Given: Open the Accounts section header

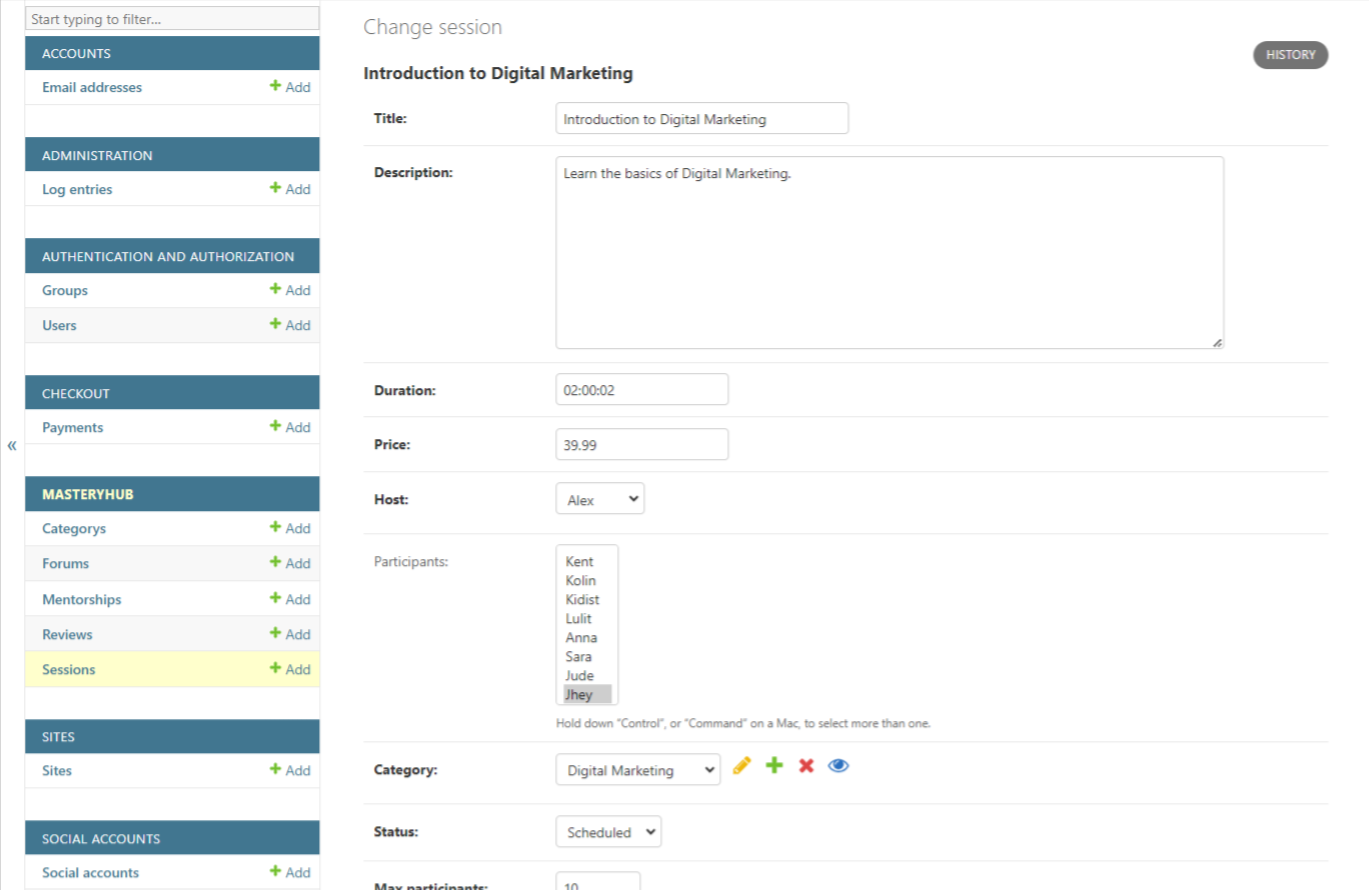Looking at the screenshot, I should [x=76, y=53].
